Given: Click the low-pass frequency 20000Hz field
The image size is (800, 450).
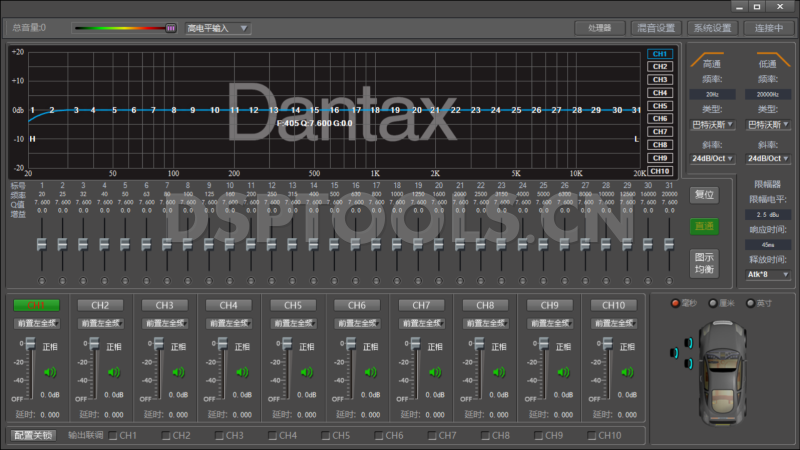Looking at the screenshot, I should [x=768, y=94].
